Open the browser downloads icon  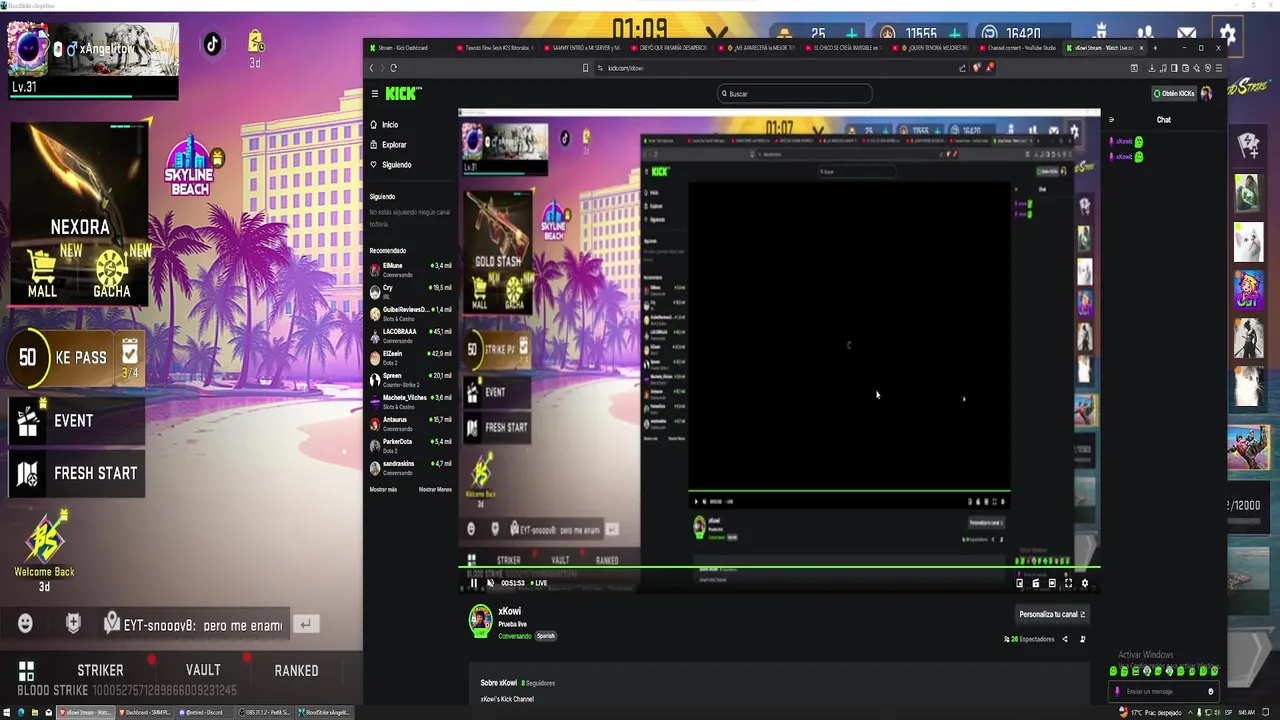tap(1151, 68)
